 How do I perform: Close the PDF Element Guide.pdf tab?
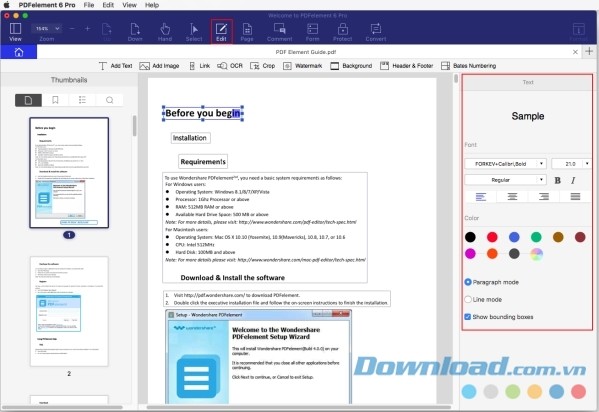tap(575, 52)
